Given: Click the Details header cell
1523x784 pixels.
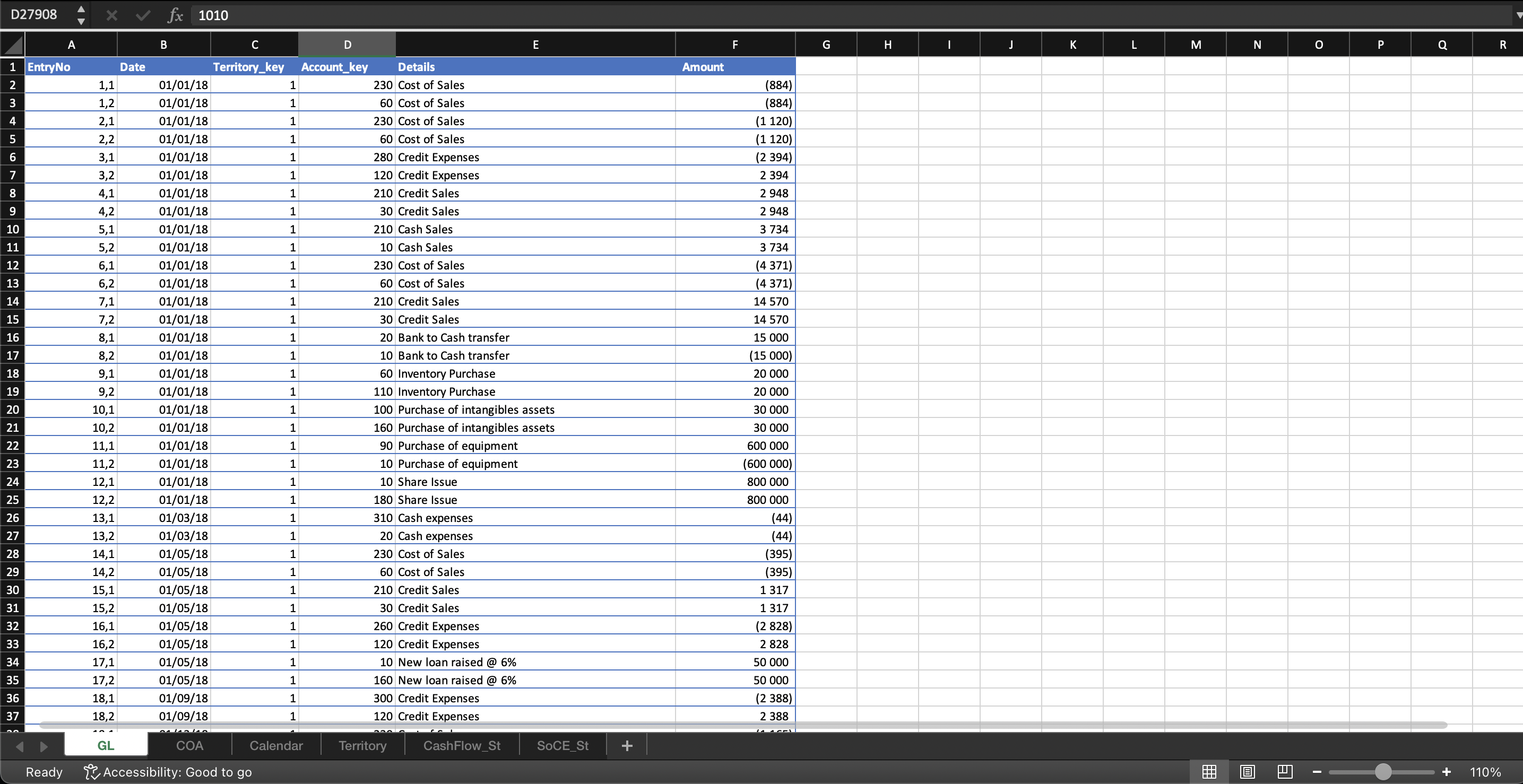Looking at the screenshot, I should [535, 67].
